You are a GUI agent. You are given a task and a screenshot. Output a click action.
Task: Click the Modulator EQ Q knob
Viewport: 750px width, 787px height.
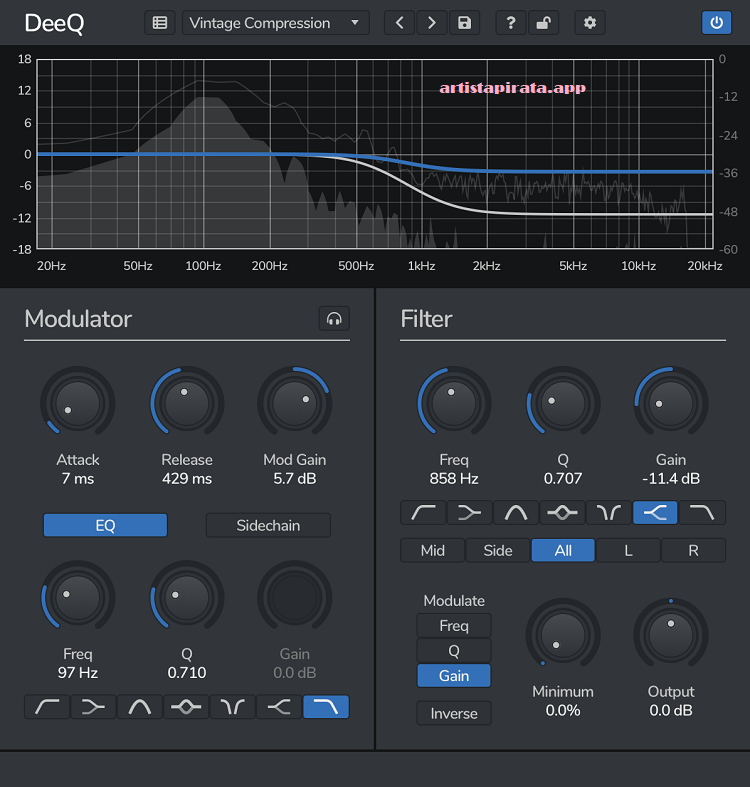[x=187, y=597]
